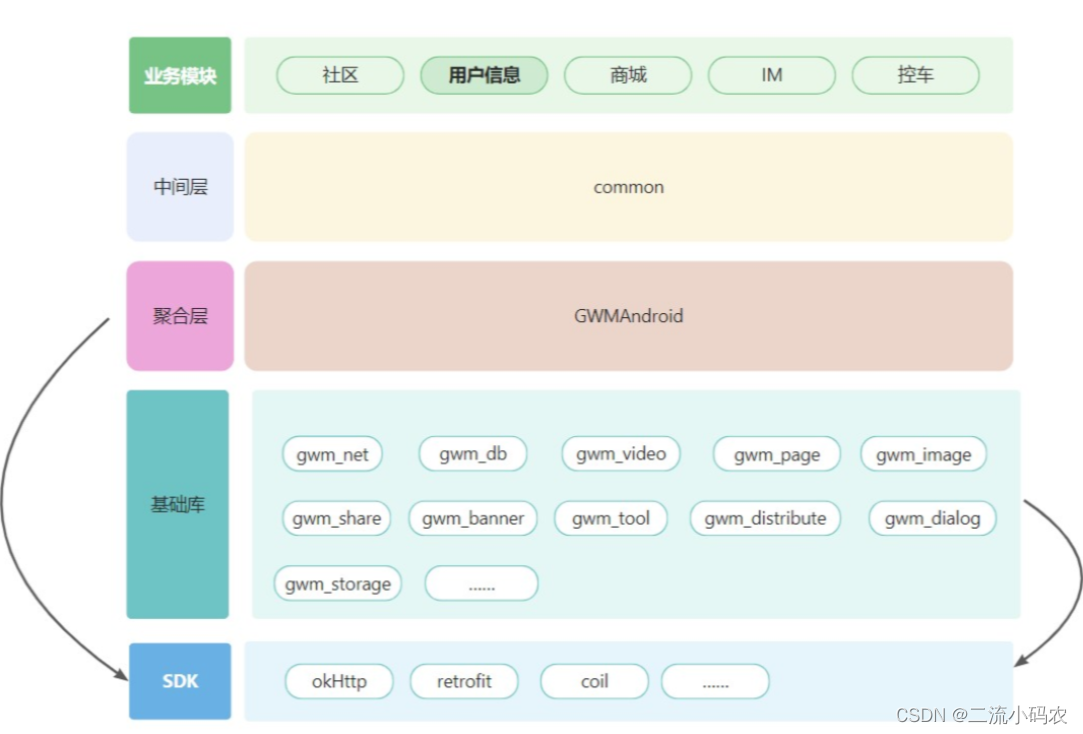Click the gwm_share library pill
The height and width of the screenshot is (734, 1083).
tap(336, 519)
